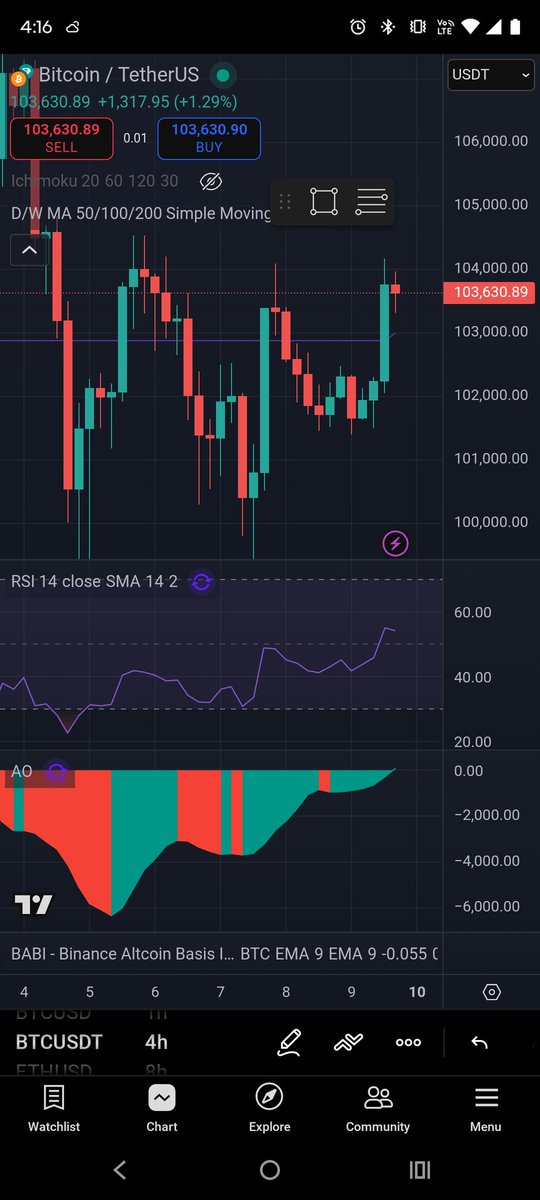The image size is (540, 1200).
Task: Select the Ichimoku 20 60 120 30 label
Action: coord(95,181)
